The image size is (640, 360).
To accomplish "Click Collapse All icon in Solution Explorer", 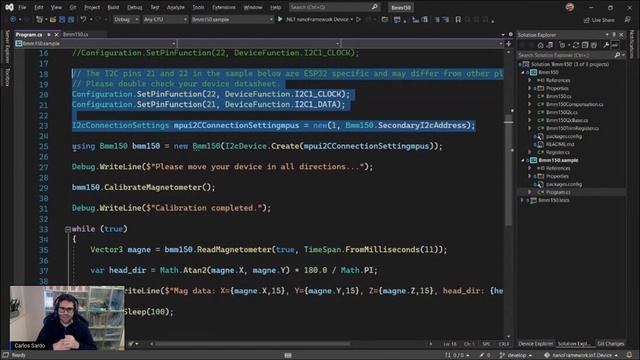I will tap(585, 45).
